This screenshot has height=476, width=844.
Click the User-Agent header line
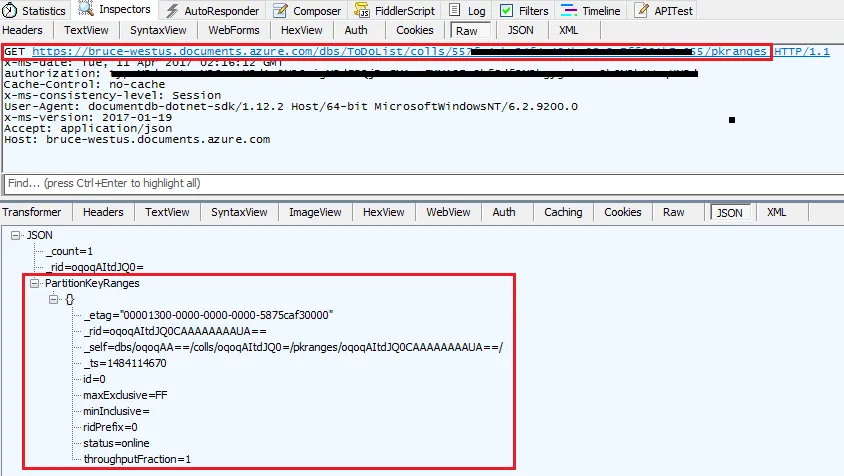click(291, 107)
